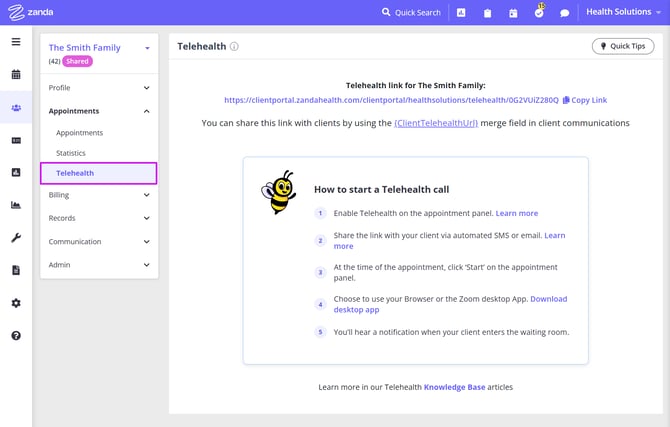The width and height of the screenshot is (670, 427).
Task: Select the Telehealth menu item
Action: point(75,173)
